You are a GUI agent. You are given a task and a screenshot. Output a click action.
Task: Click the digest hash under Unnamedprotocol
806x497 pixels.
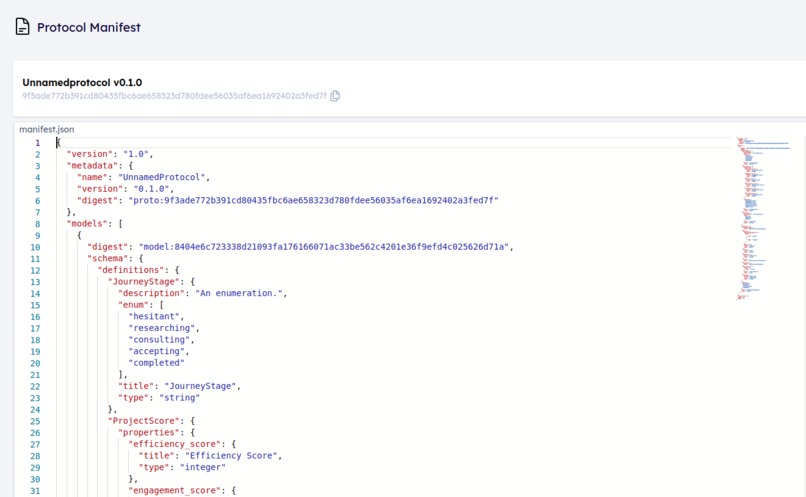click(x=174, y=96)
